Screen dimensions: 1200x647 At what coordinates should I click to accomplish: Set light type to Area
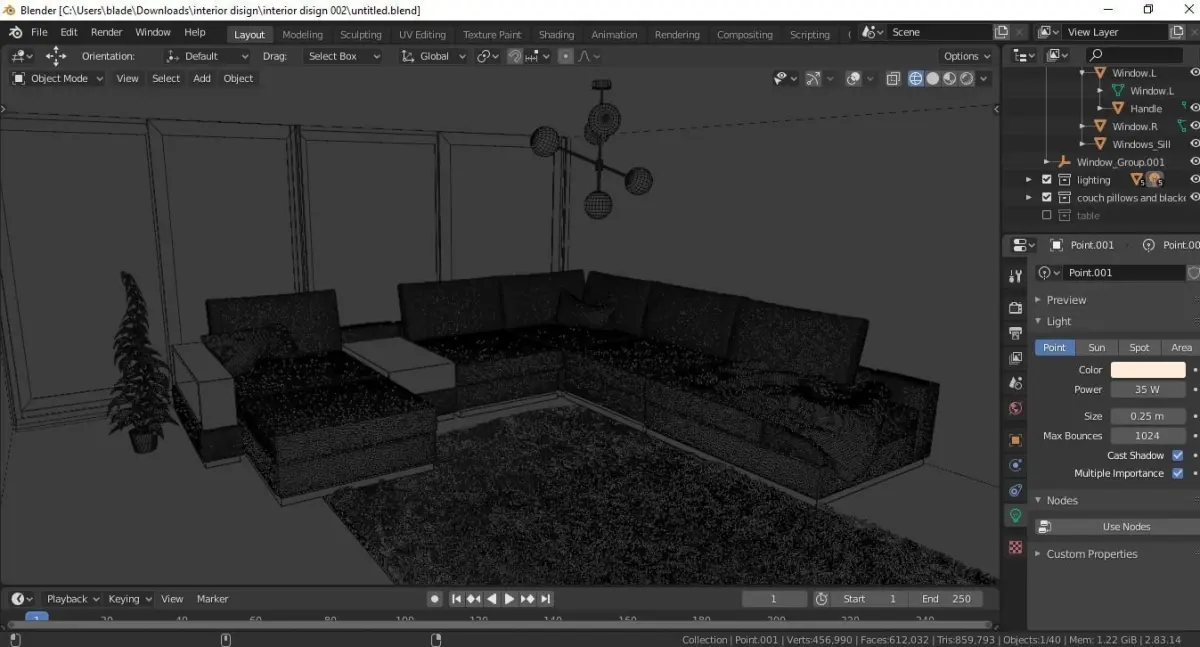click(1181, 348)
